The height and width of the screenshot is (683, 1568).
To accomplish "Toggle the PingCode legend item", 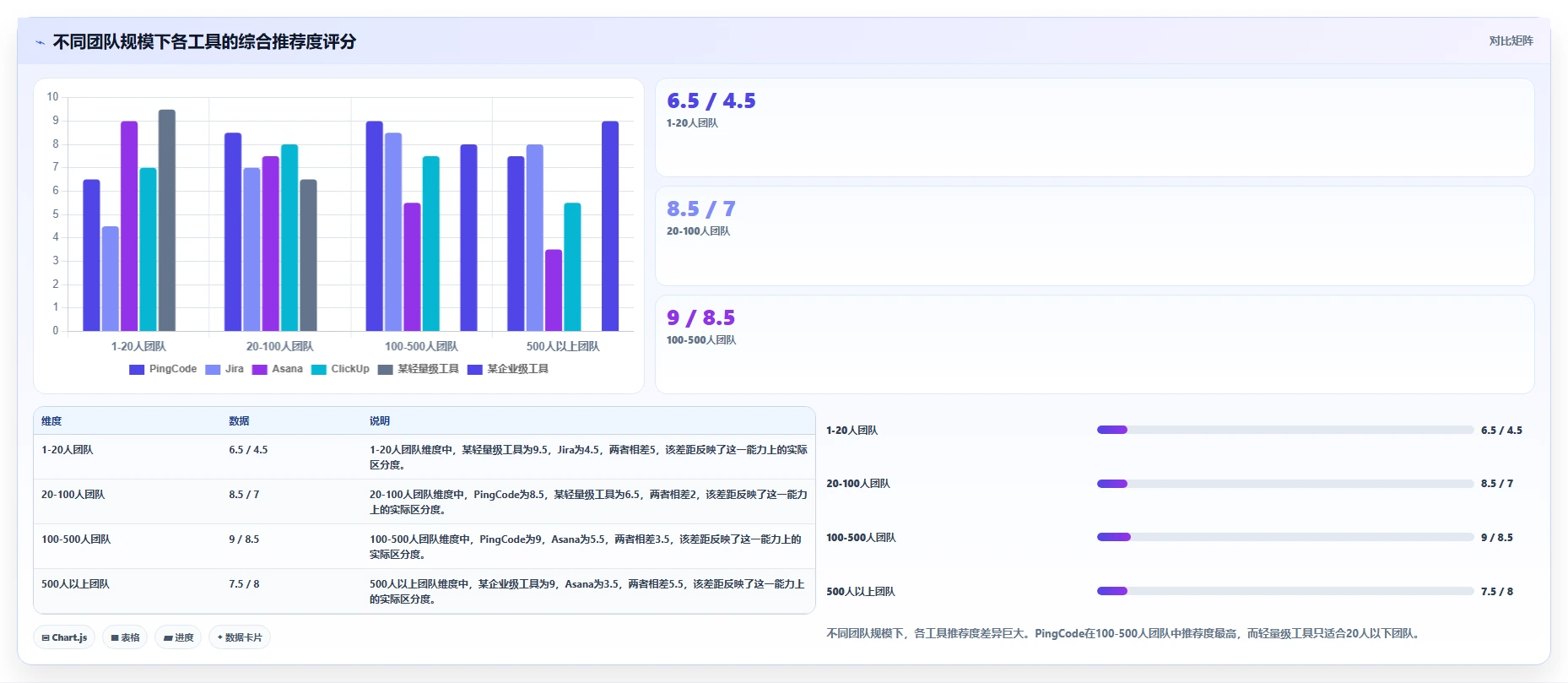I will 163,369.
